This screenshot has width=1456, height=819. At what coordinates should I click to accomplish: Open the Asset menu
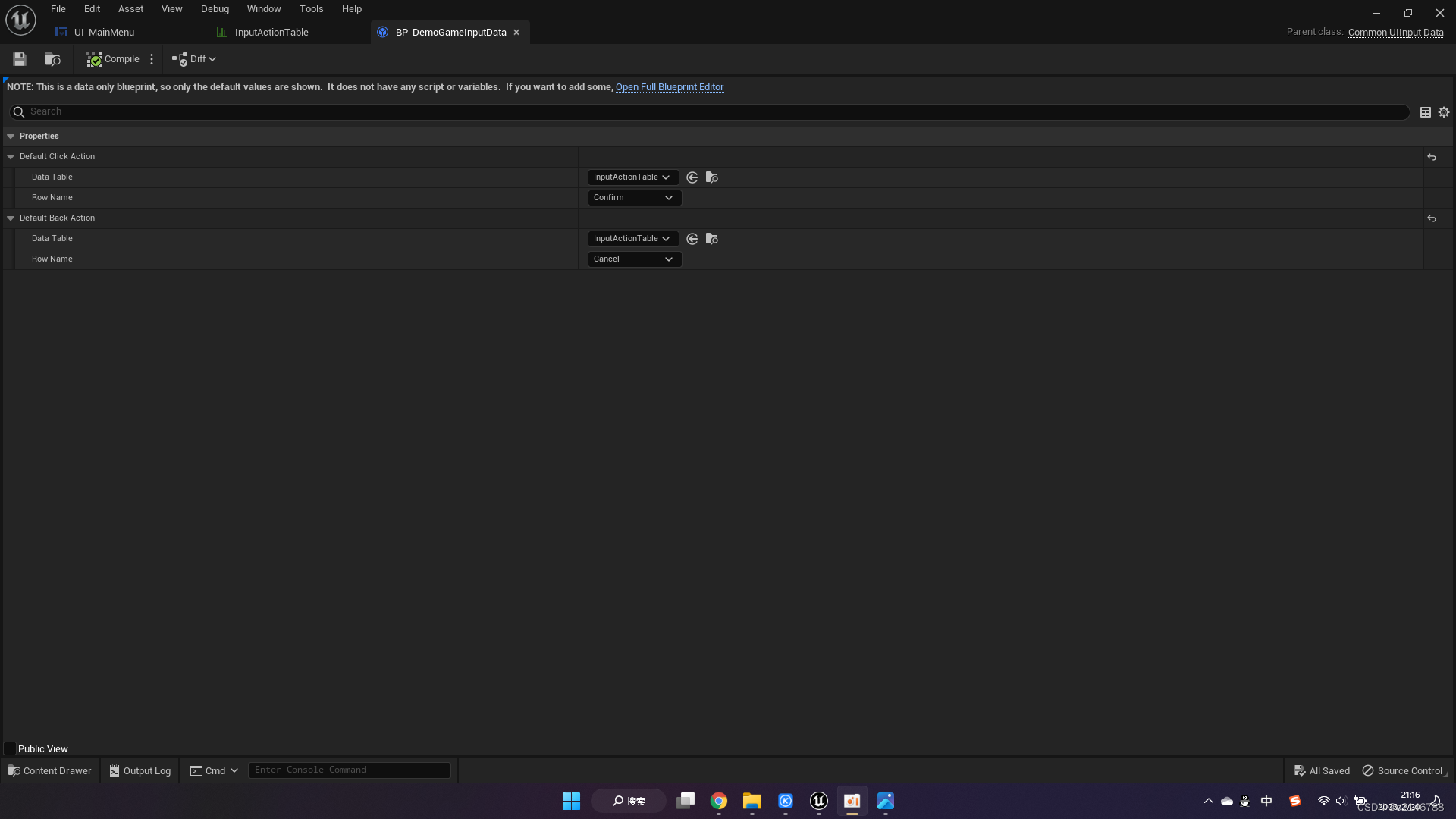pyautogui.click(x=130, y=9)
